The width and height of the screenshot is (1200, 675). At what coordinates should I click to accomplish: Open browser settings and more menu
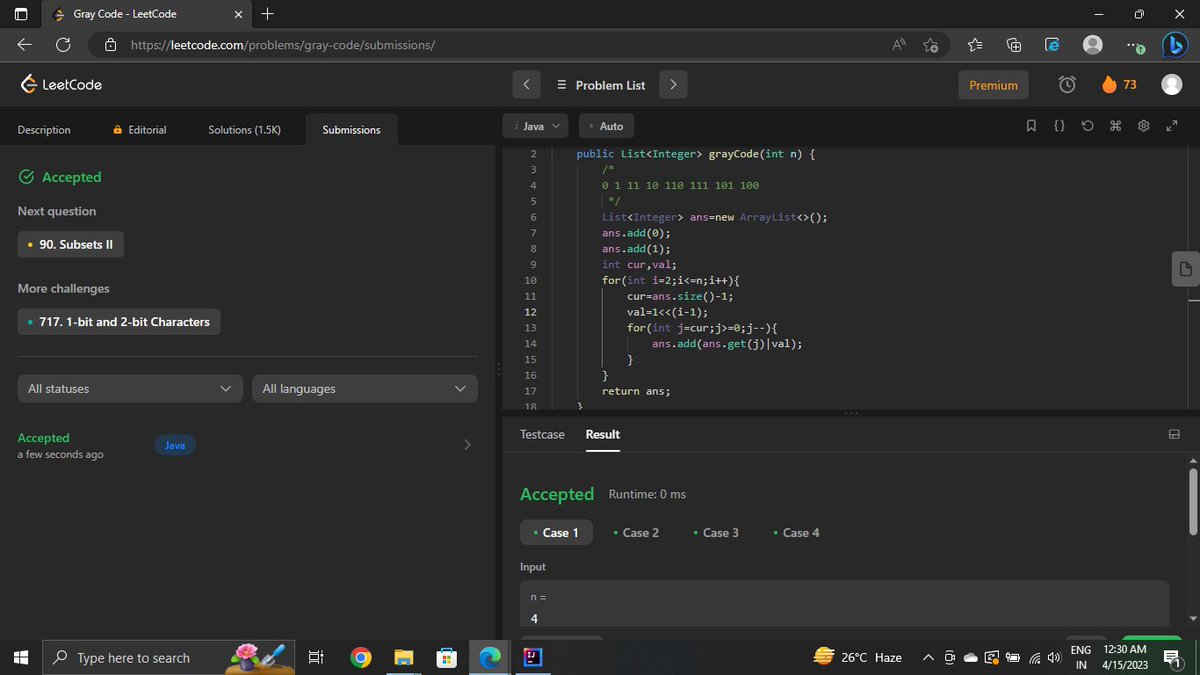tap(1135, 45)
